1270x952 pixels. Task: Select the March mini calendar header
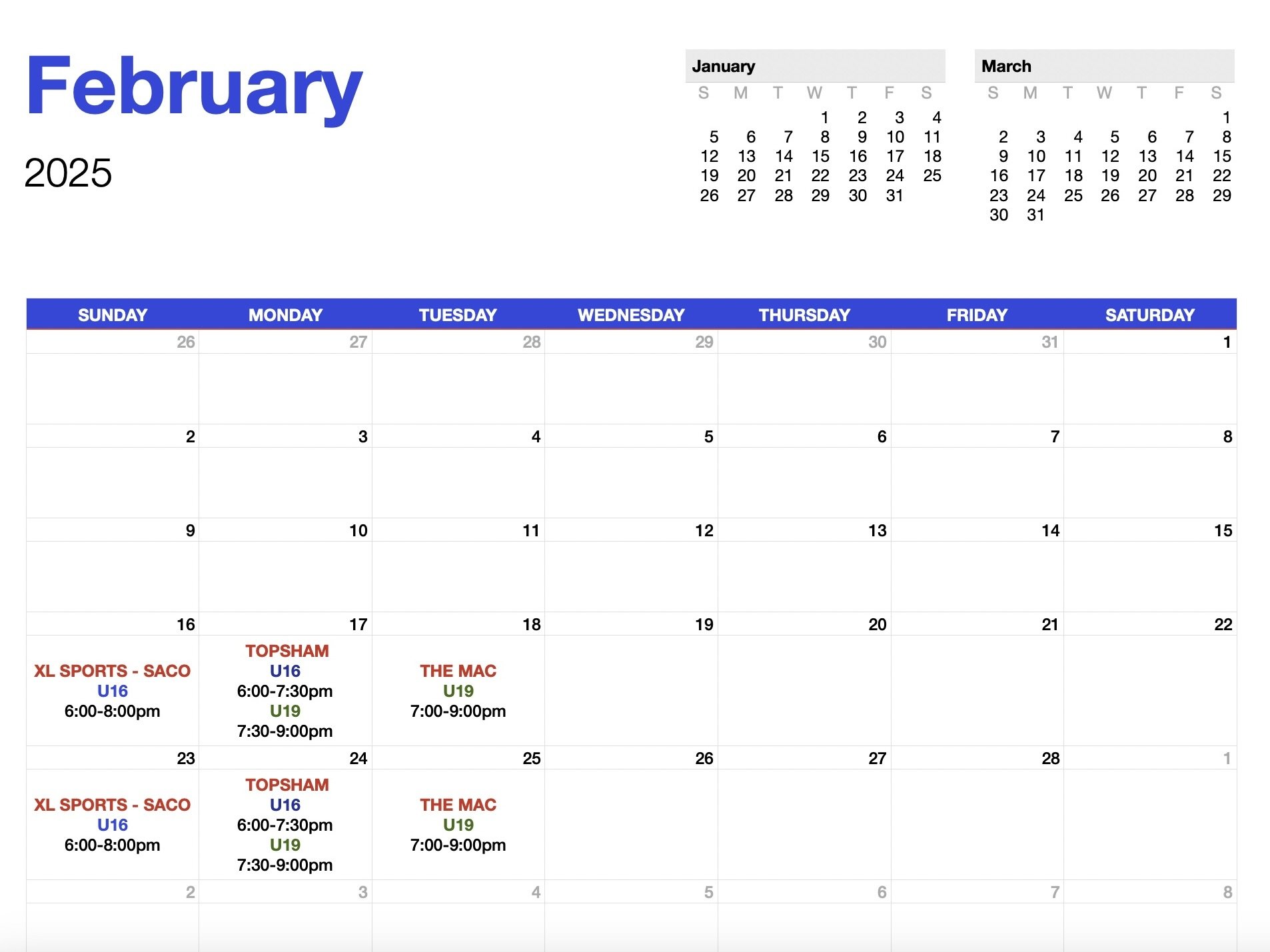coord(1104,66)
